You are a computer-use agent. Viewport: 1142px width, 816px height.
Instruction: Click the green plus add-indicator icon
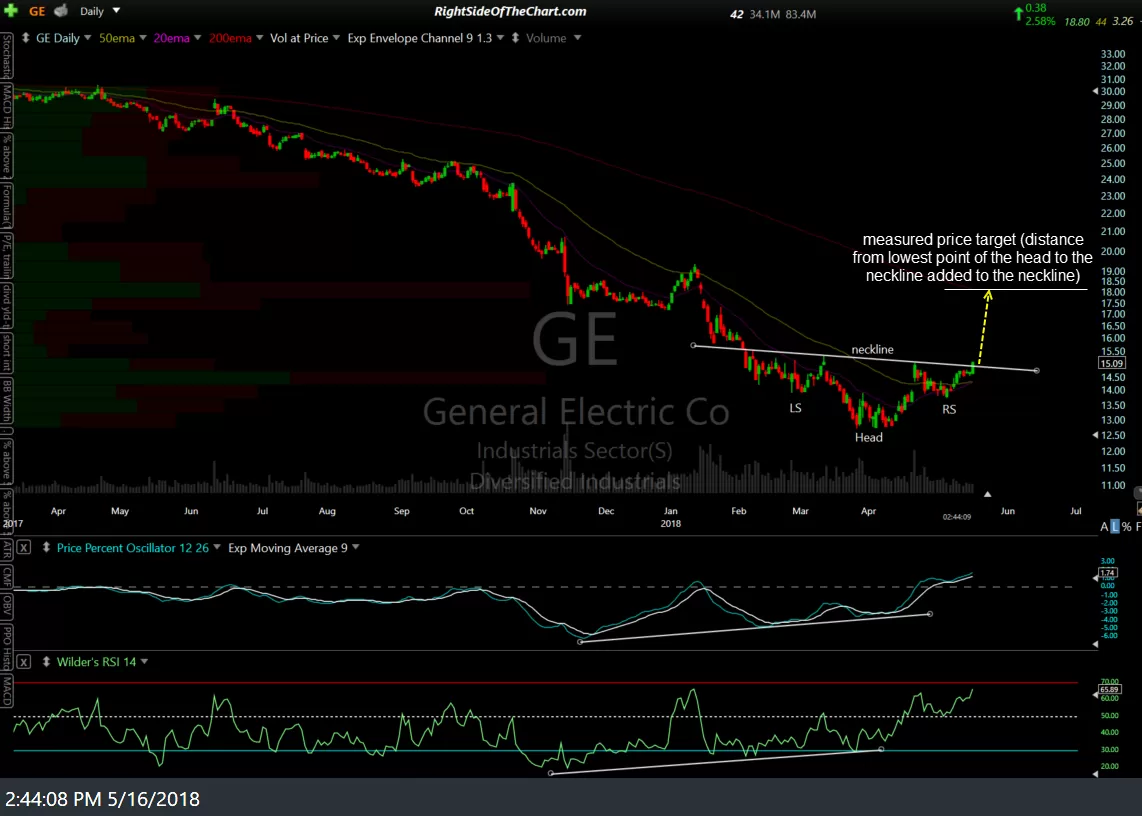(x=10, y=11)
